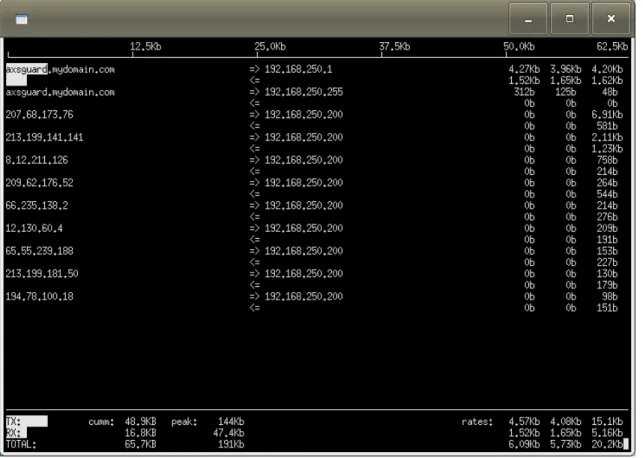This screenshot has width=643, height=458.
Task: Select the 62.5Kb scale label
Action: click(x=612, y=46)
